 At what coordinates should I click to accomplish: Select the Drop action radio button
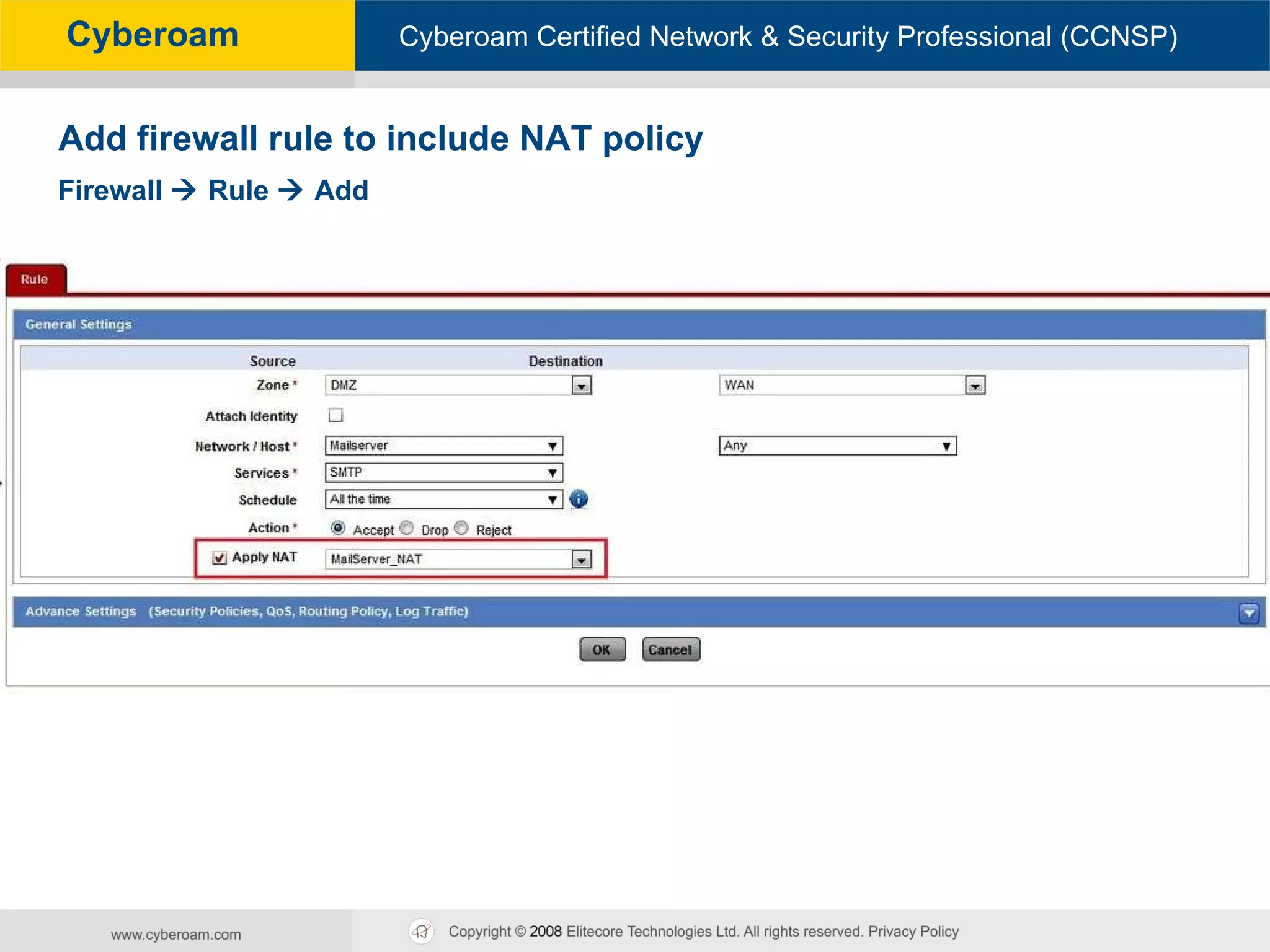[x=407, y=528]
